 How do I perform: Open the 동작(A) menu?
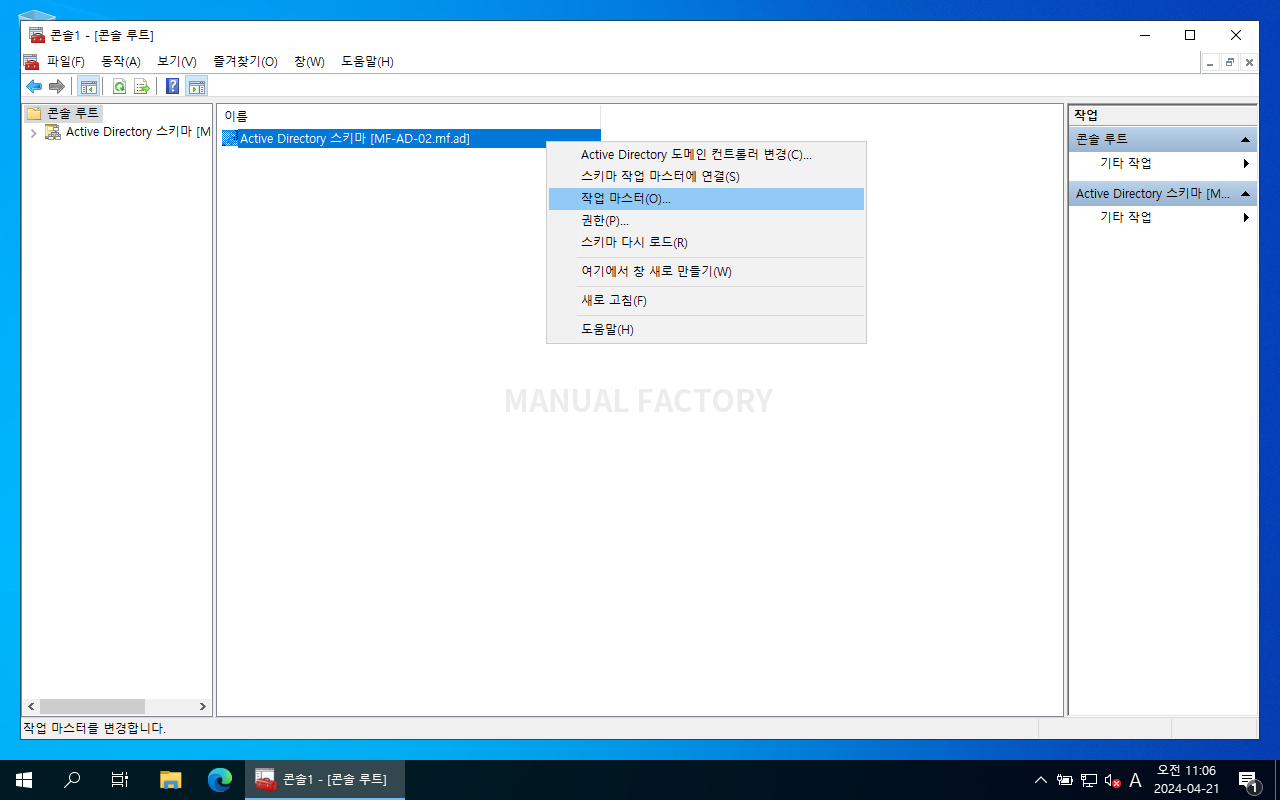coord(121,62)
